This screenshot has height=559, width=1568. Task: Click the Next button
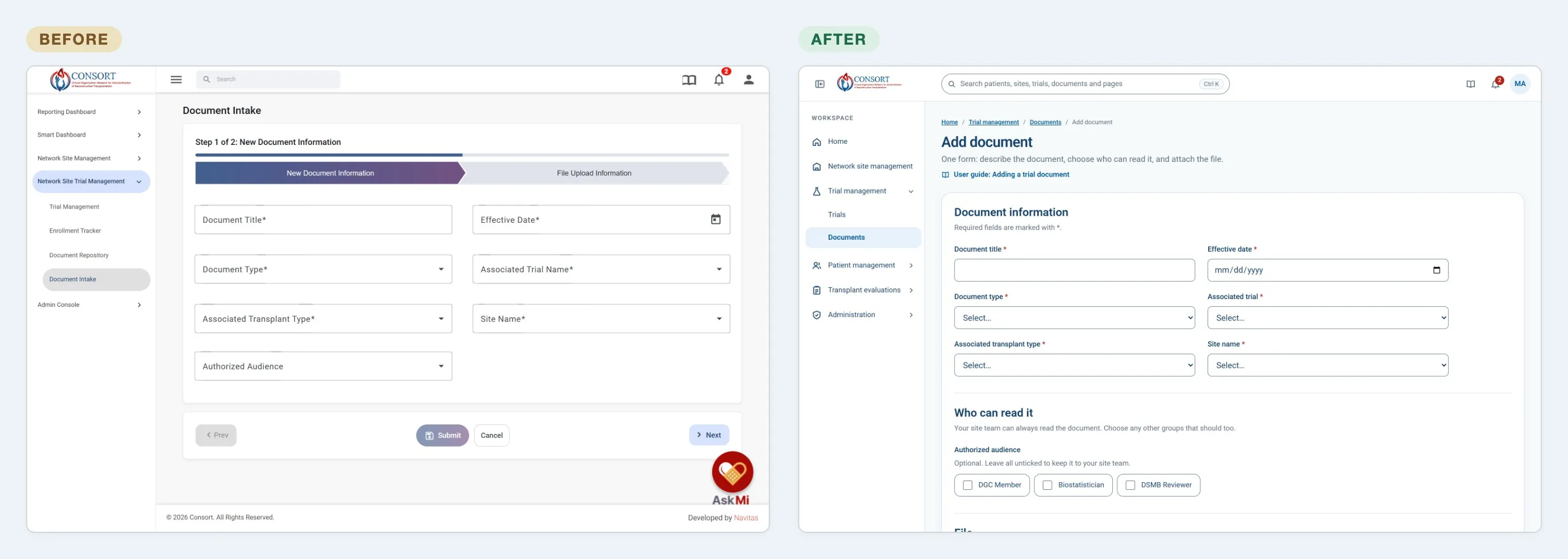[709, 435]
